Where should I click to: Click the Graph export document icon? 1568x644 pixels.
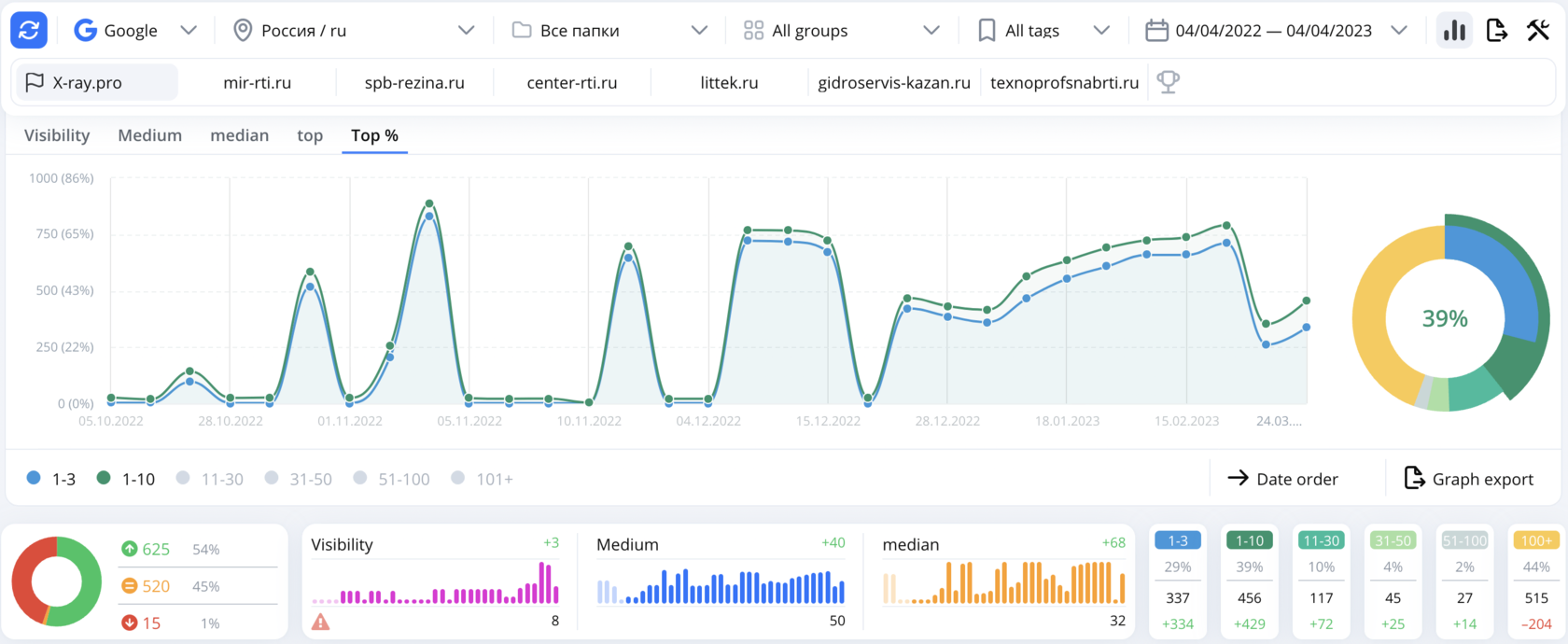(1414, 478)
